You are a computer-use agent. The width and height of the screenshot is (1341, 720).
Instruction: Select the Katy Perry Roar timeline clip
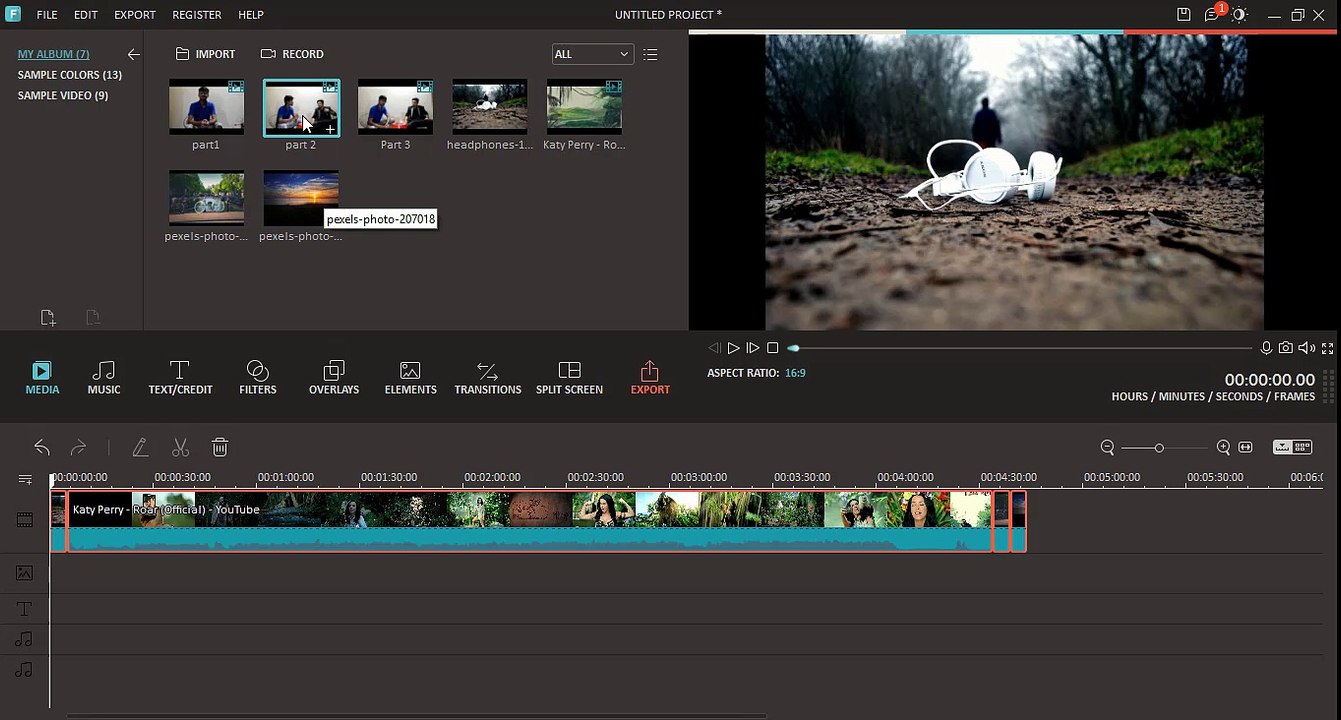[x=529, y=521]
